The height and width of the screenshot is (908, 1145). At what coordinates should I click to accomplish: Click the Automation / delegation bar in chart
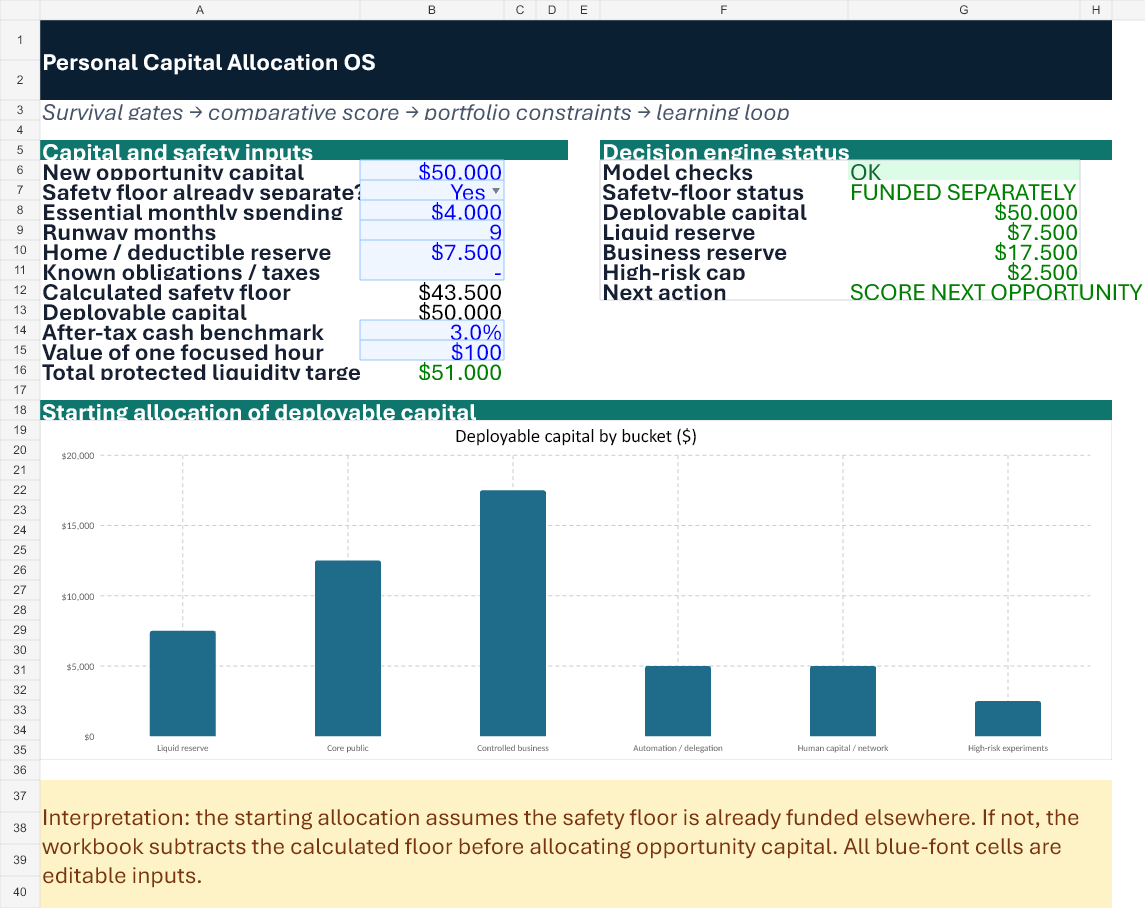tap(678, 701)
